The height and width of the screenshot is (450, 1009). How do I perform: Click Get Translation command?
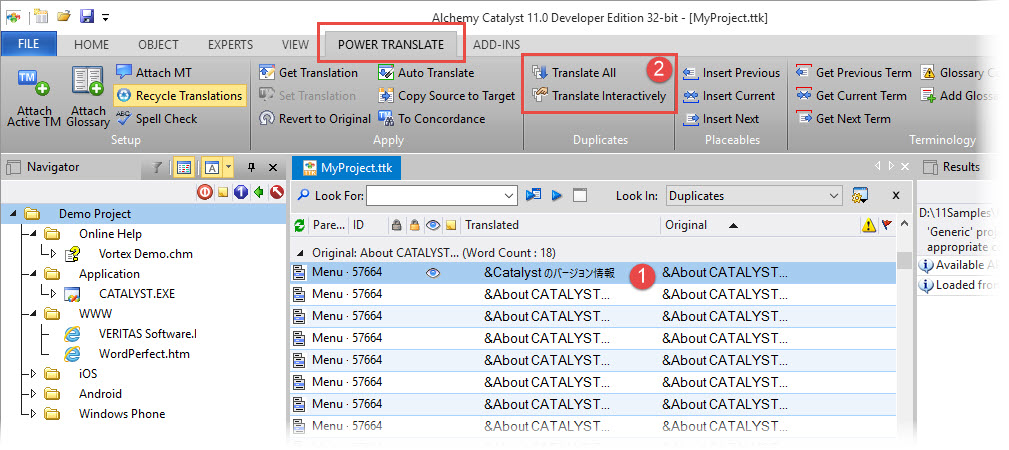[x=308, y=73]
